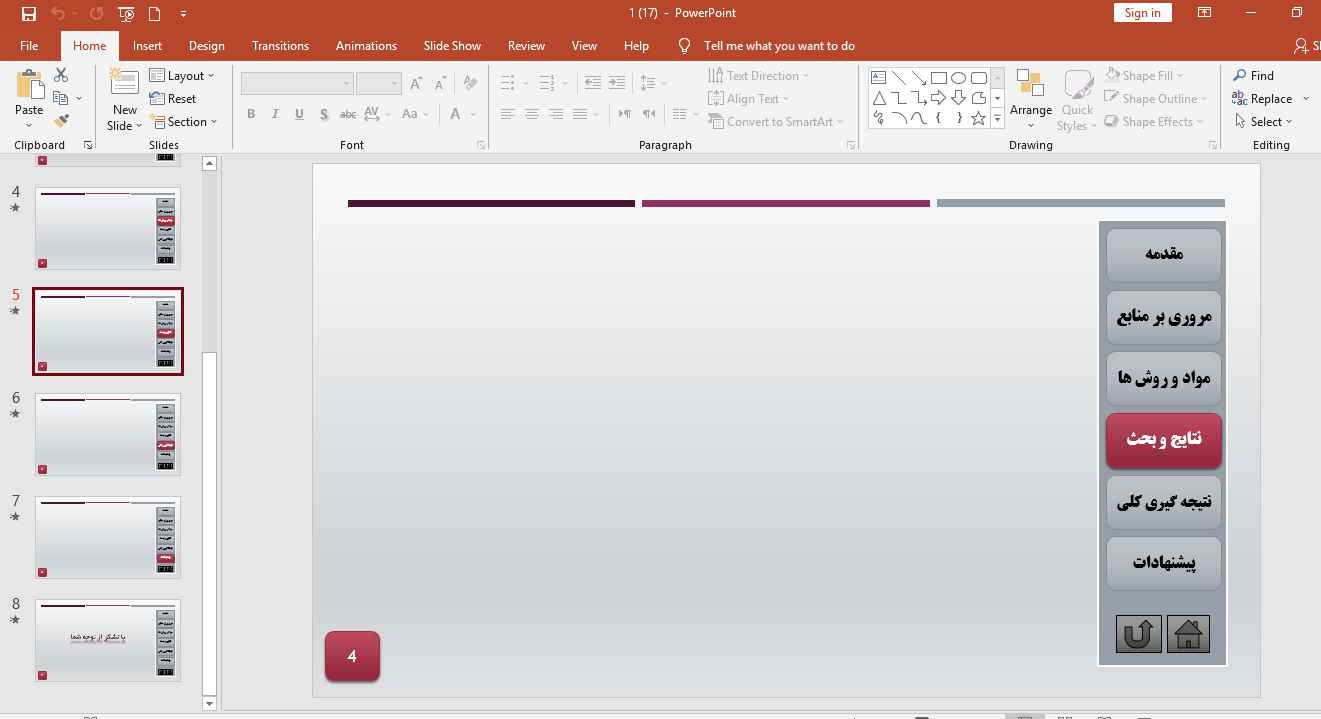Click the Save icon in title bar
Image resolution: width=1321 pixels, height=719 pixels.
click(x=28, y=13)
